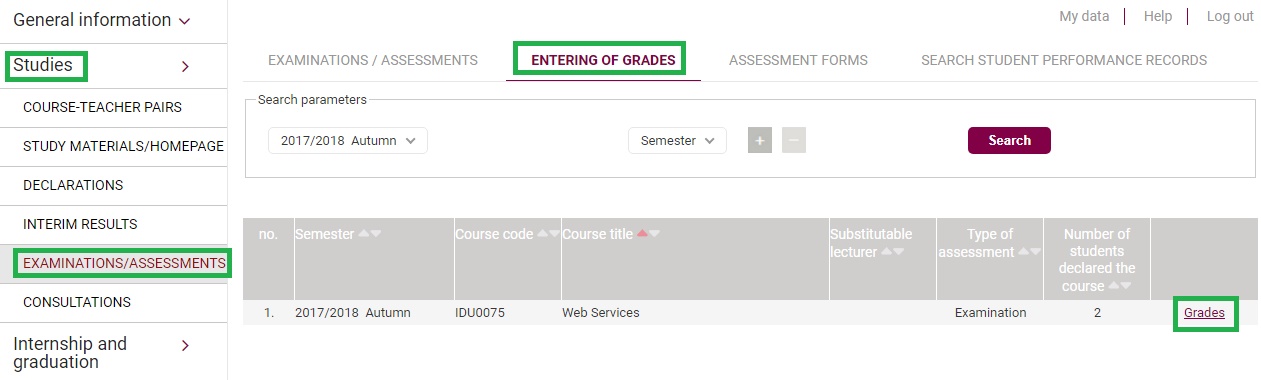Screen dimensions: 1261x380
Task: Select Interim Results in sidebar
Action: coord(80,224)
